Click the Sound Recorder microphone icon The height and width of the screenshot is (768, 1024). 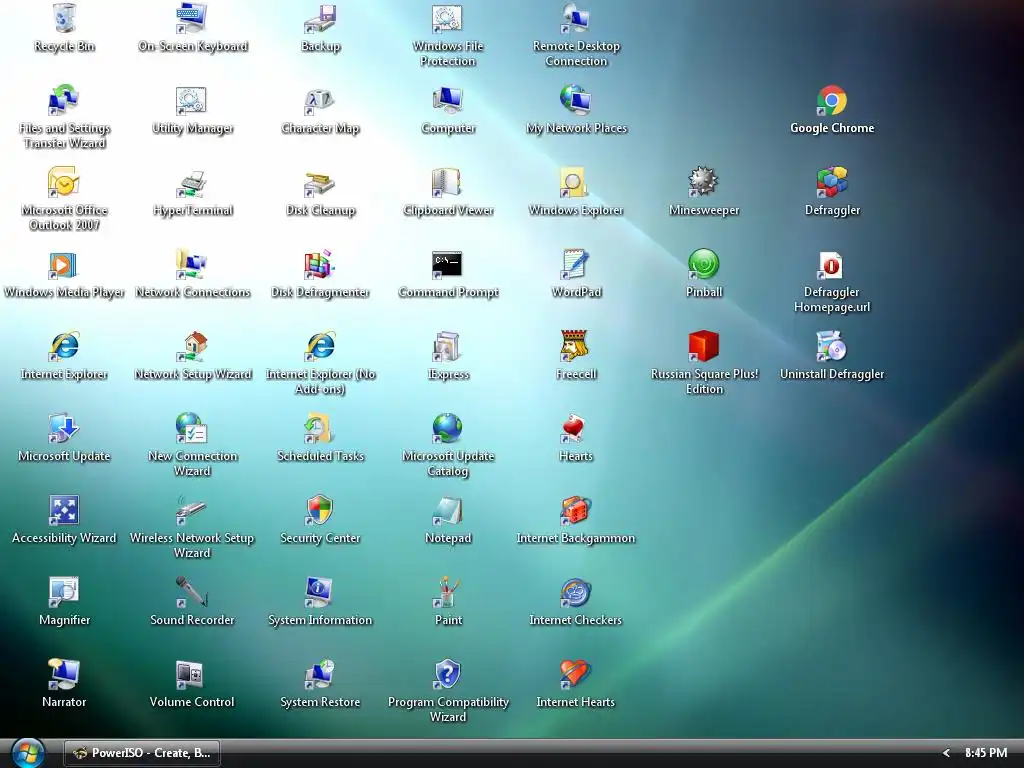pyautogui.click(x=192, y=592)
